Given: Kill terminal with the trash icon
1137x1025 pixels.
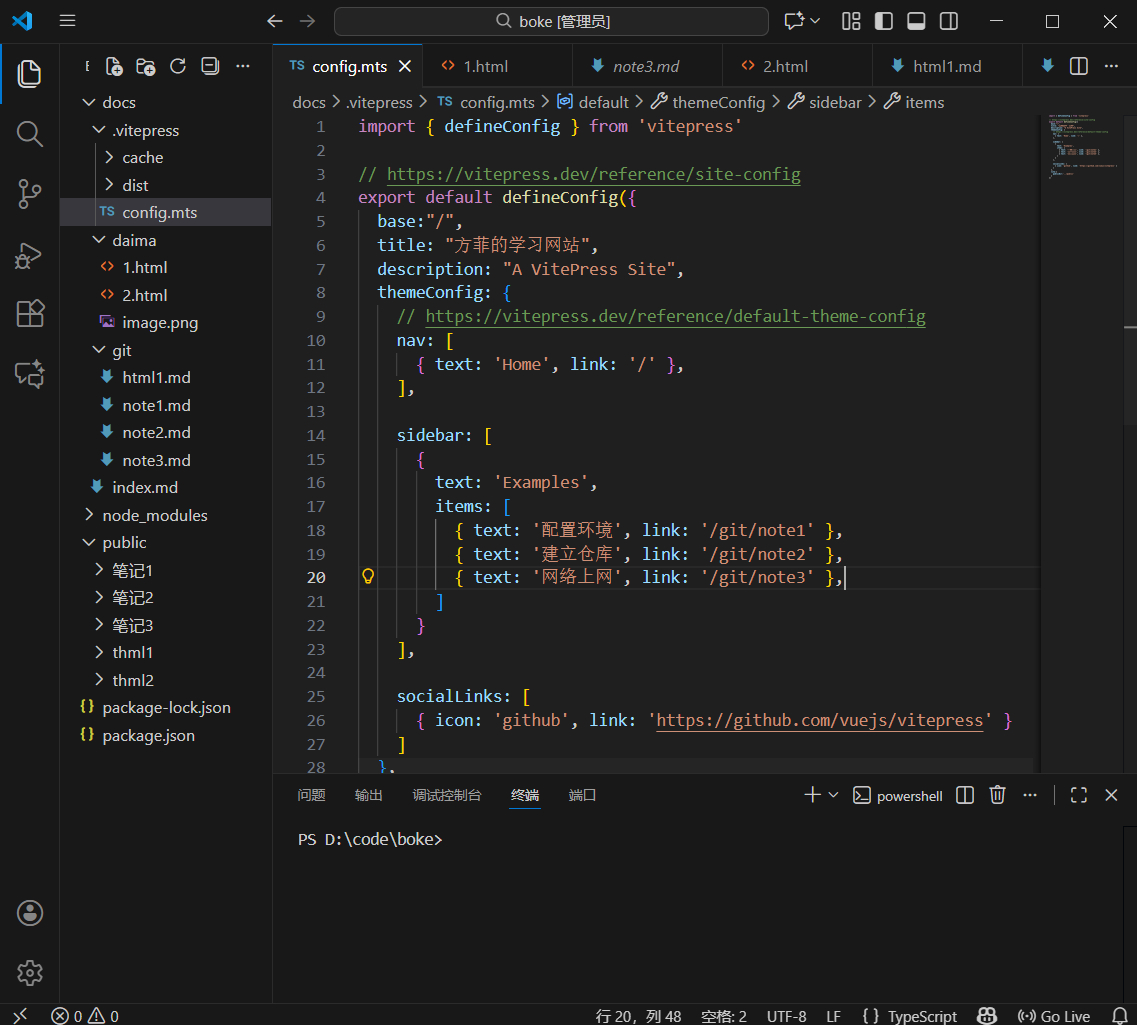Looking at the screenshot, I should (x=997, y=795).
